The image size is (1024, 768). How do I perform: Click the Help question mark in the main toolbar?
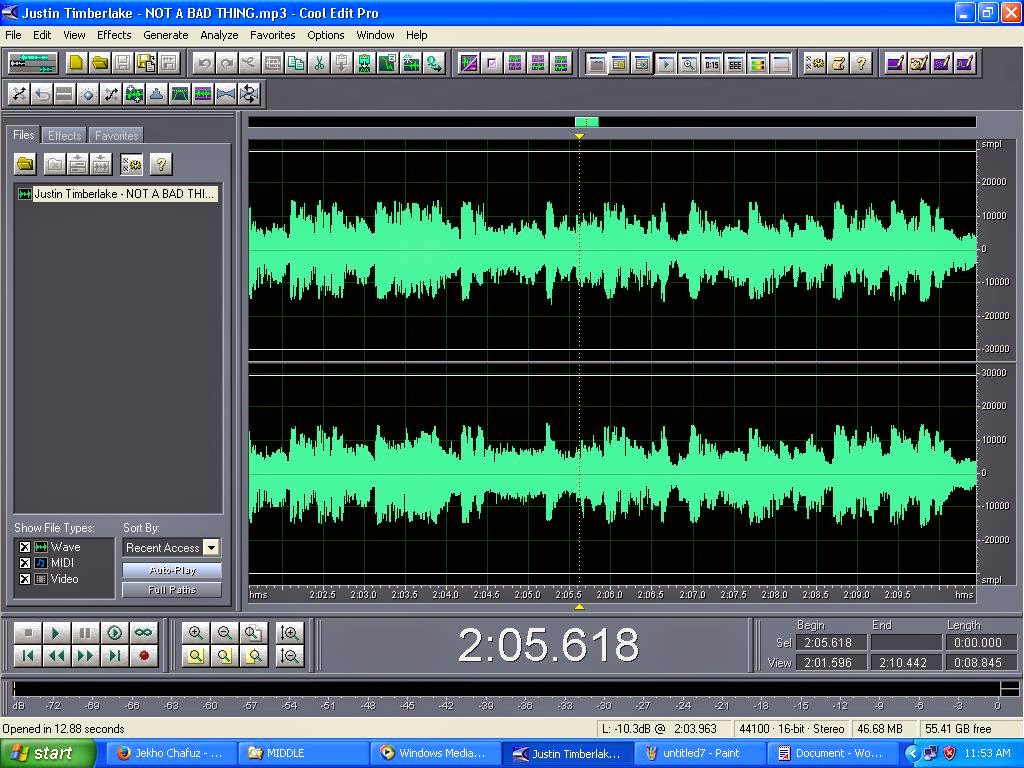(x=861, y=63)
